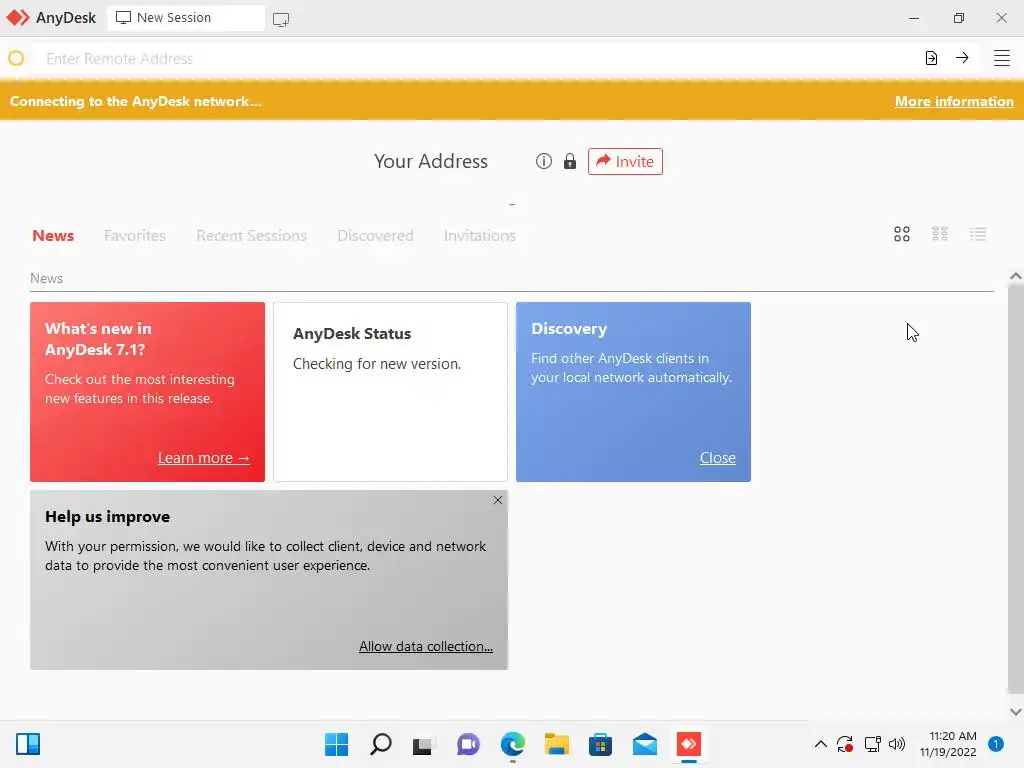
Task: Open the Recent Sessions tab
Action: point(251,236)
